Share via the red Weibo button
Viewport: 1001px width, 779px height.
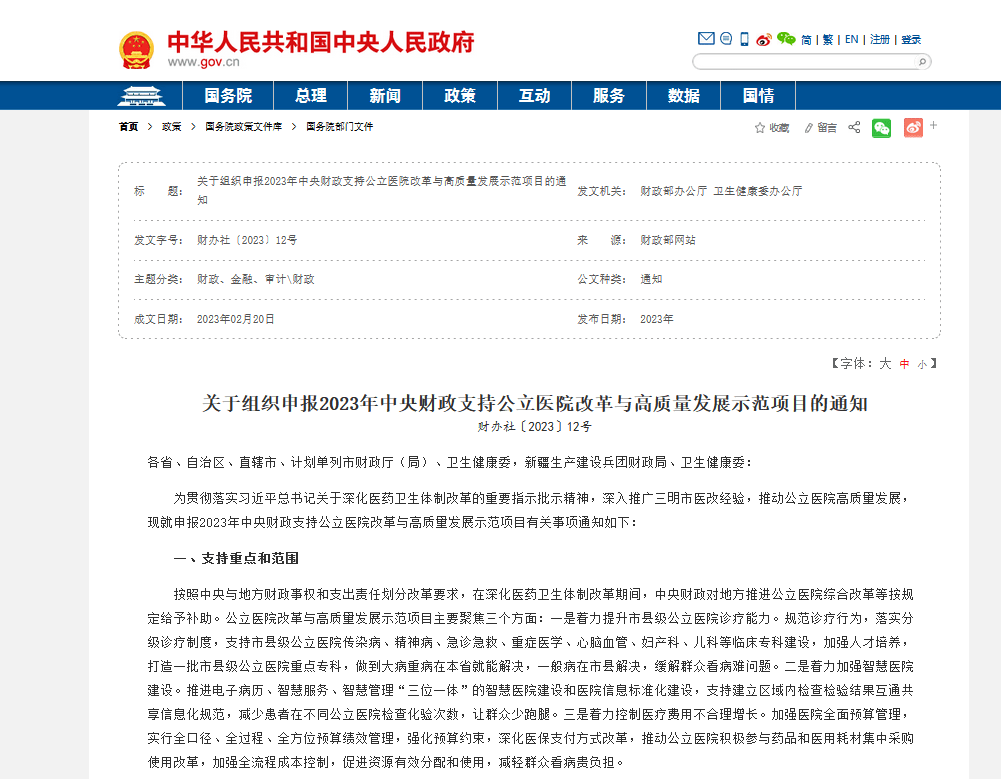[914, 128]
